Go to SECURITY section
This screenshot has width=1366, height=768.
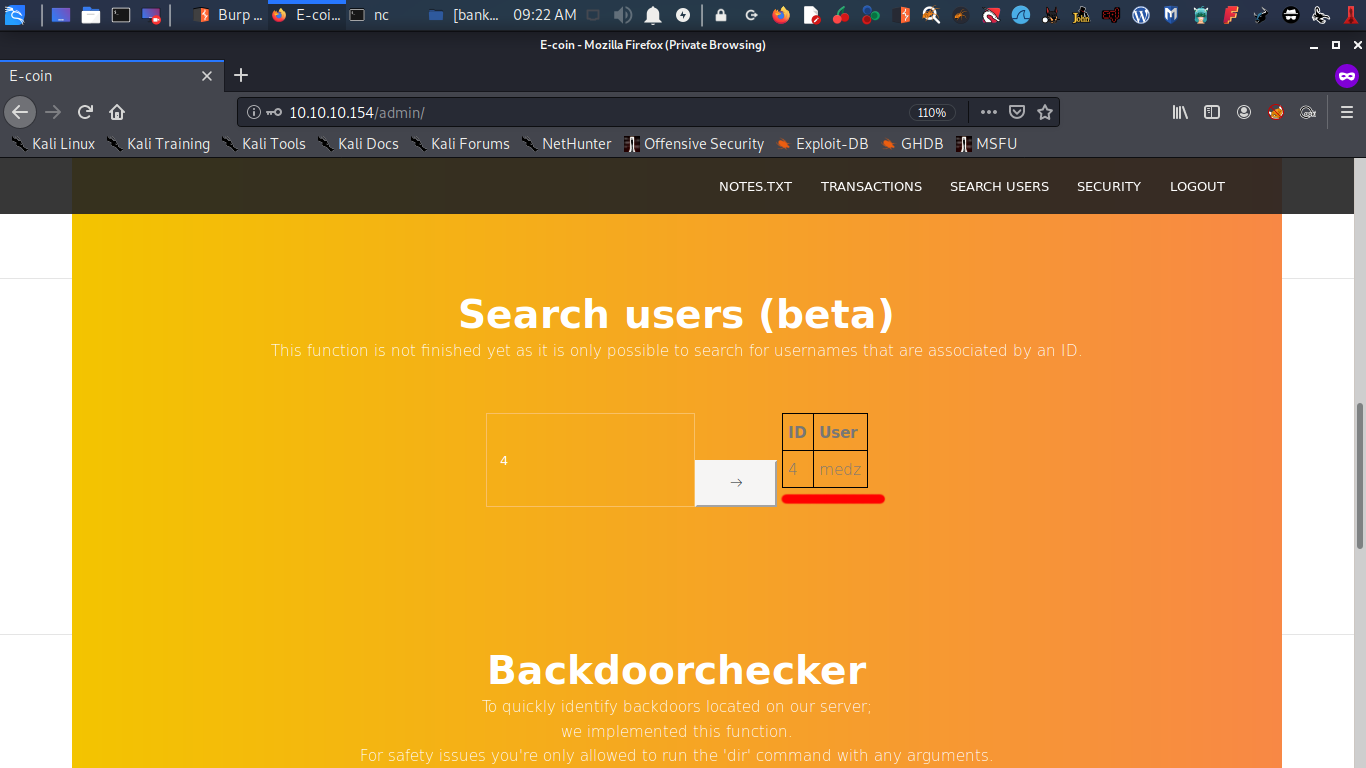pyautogui.click(x=1108, y=186)
